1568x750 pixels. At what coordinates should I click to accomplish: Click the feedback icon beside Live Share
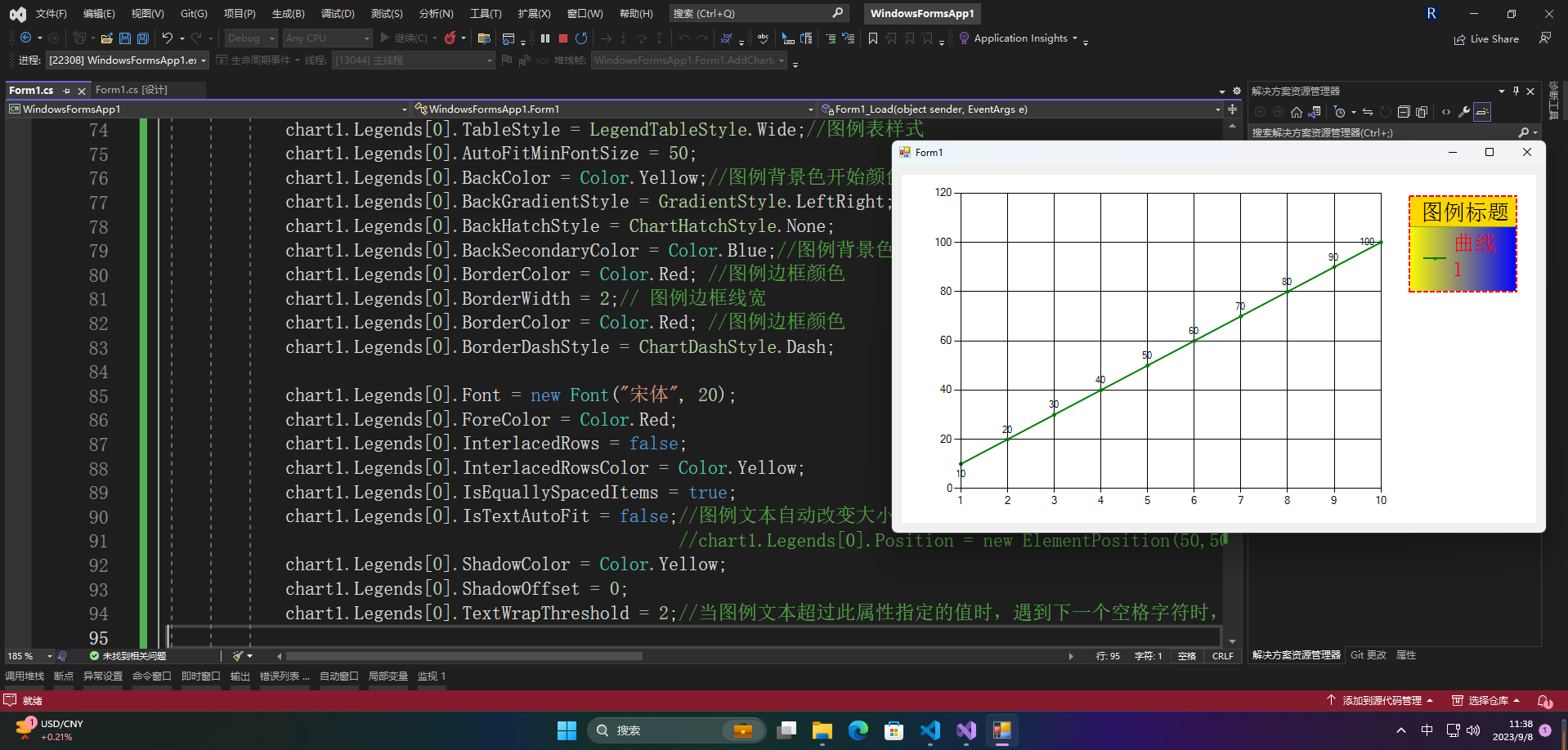tap(1545, 38)
